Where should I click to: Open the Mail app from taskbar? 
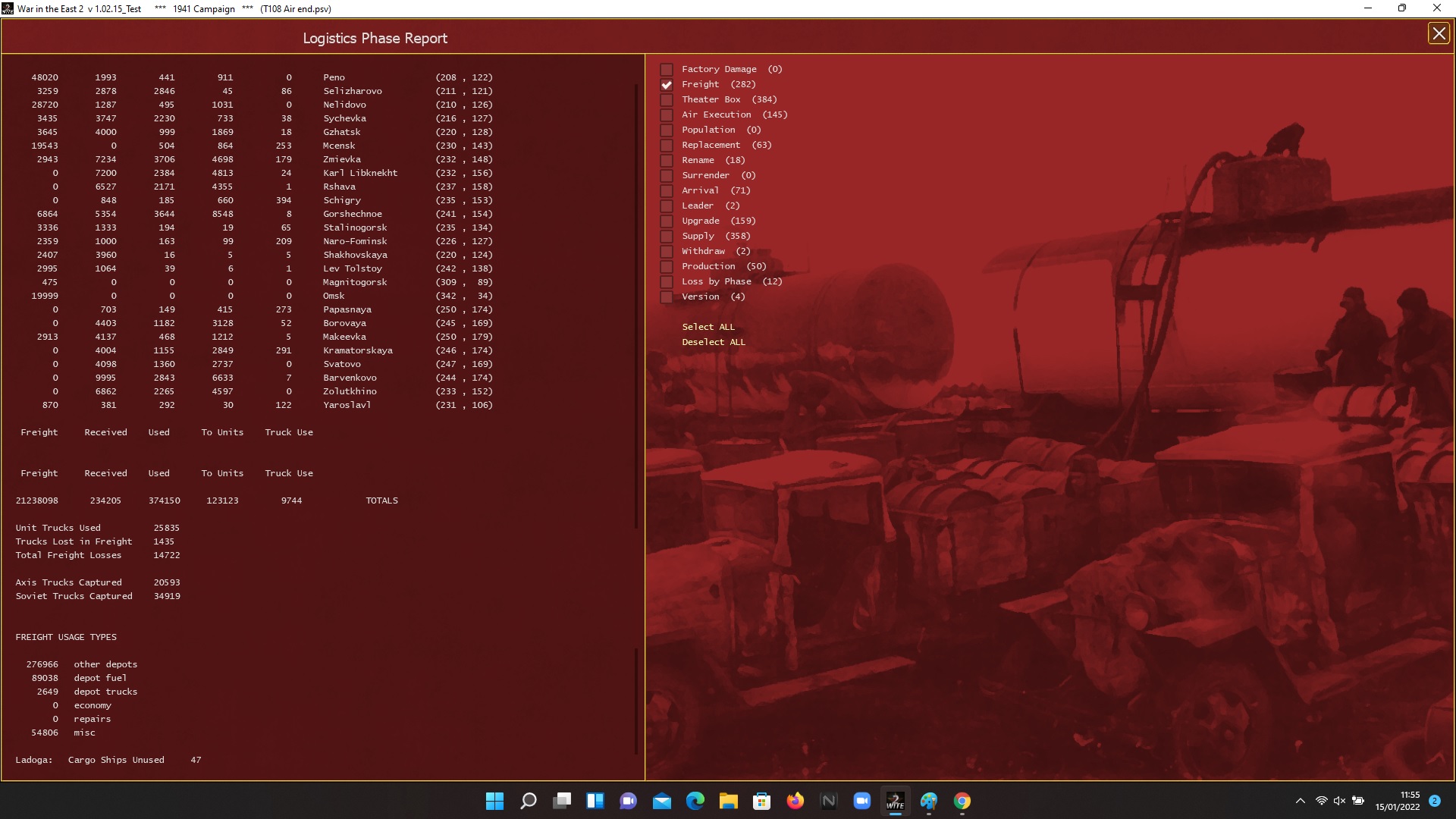pyautogui.click(x=661, y=801)
